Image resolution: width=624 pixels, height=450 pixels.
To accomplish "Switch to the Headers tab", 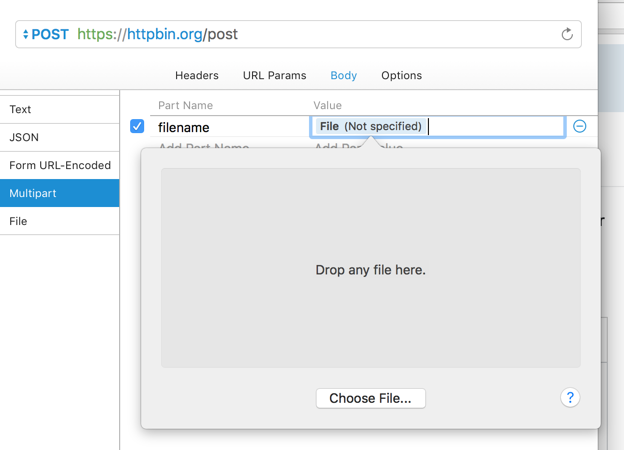I will pyautogui.click(x=196, y=75).
